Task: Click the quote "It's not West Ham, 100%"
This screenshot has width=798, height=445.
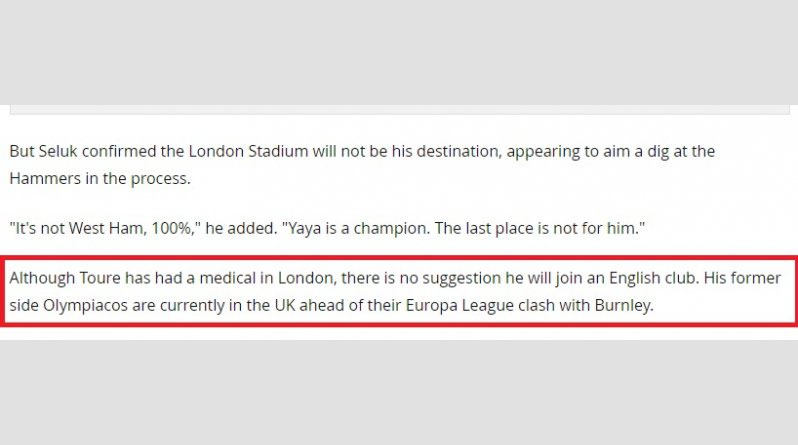Action: 105,229
